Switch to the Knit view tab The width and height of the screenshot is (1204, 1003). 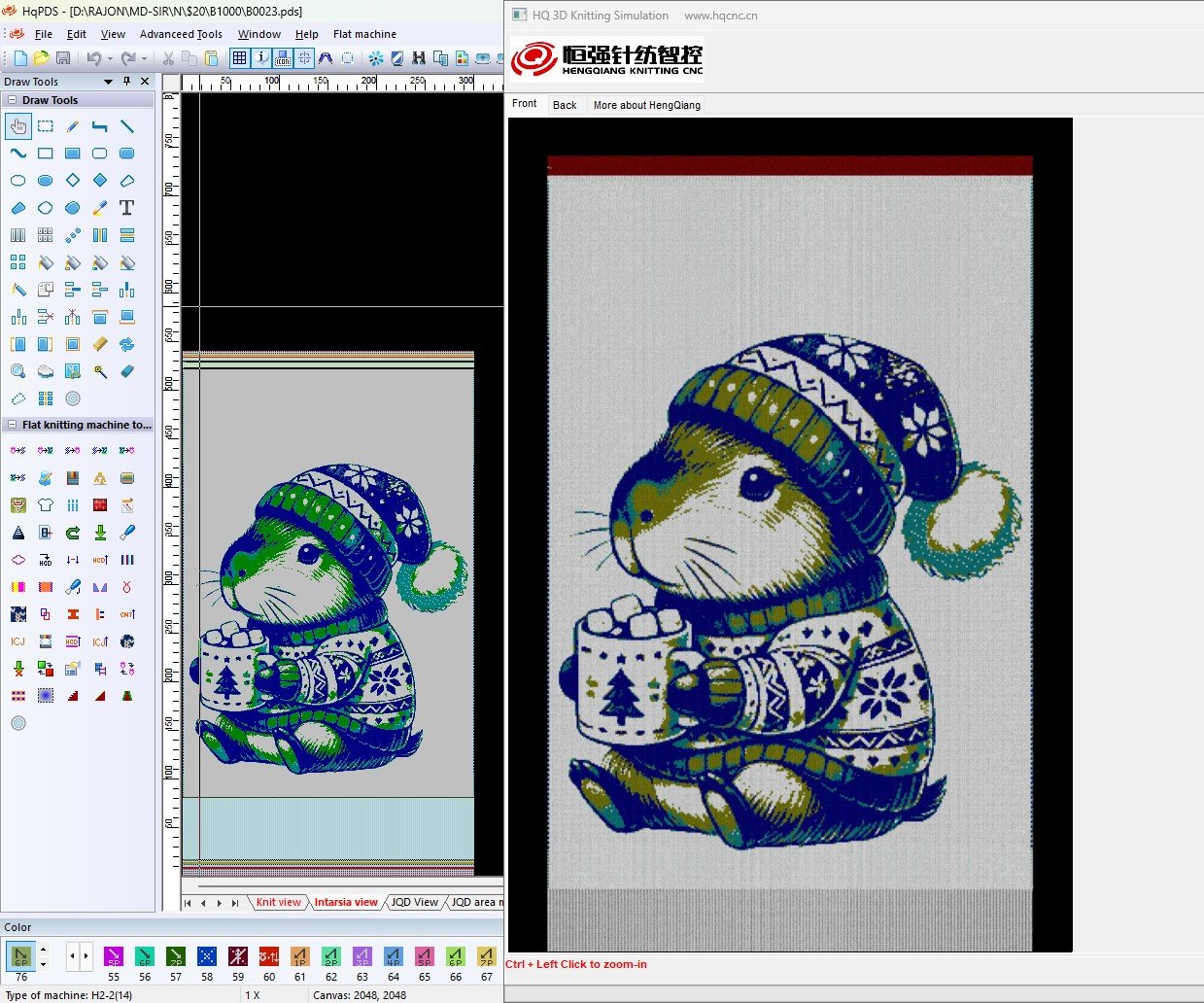(x=278, y=902)
